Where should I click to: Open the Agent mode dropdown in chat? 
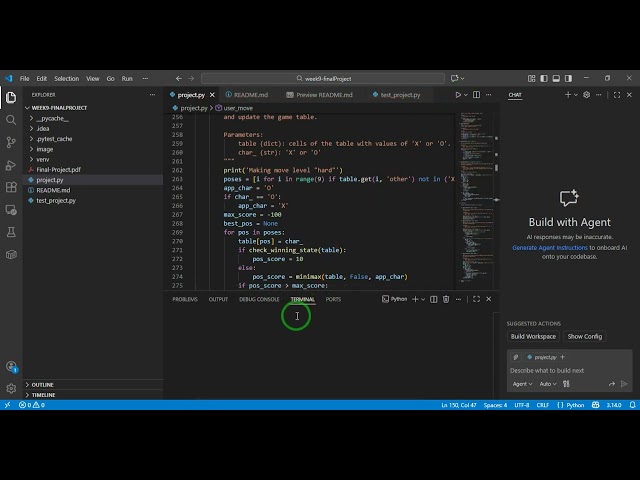coord(522,384)
